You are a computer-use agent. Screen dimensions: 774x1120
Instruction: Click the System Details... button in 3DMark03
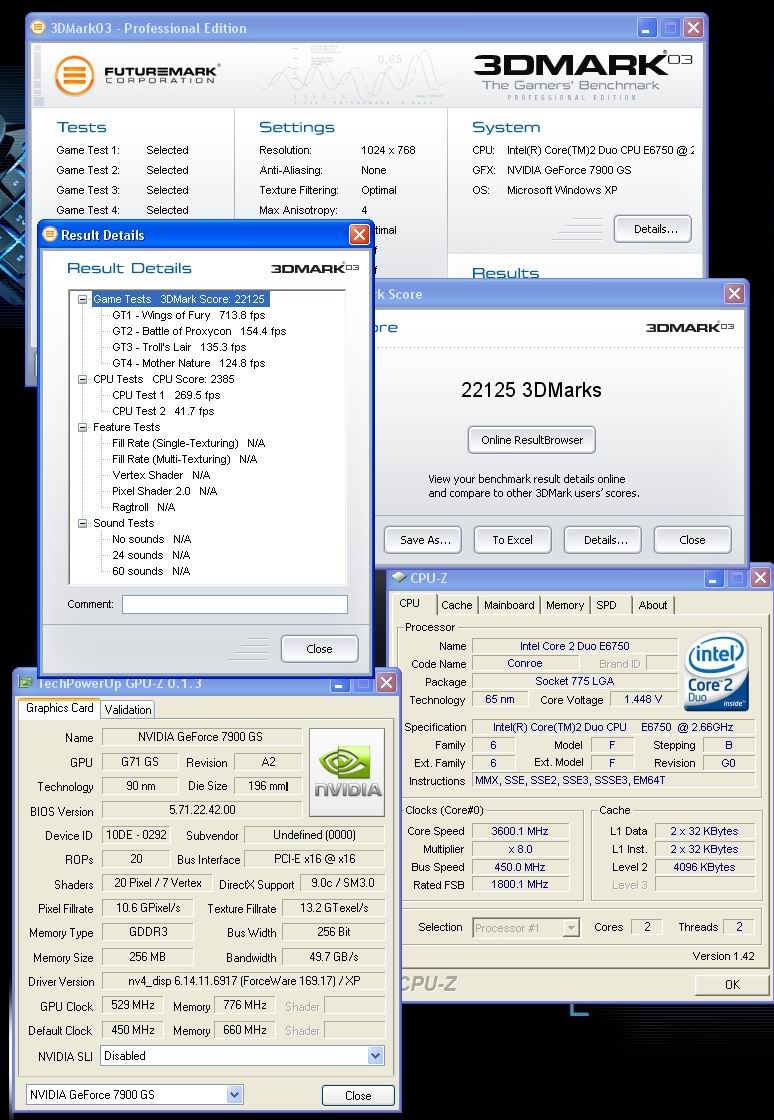[x=653, y=229]
